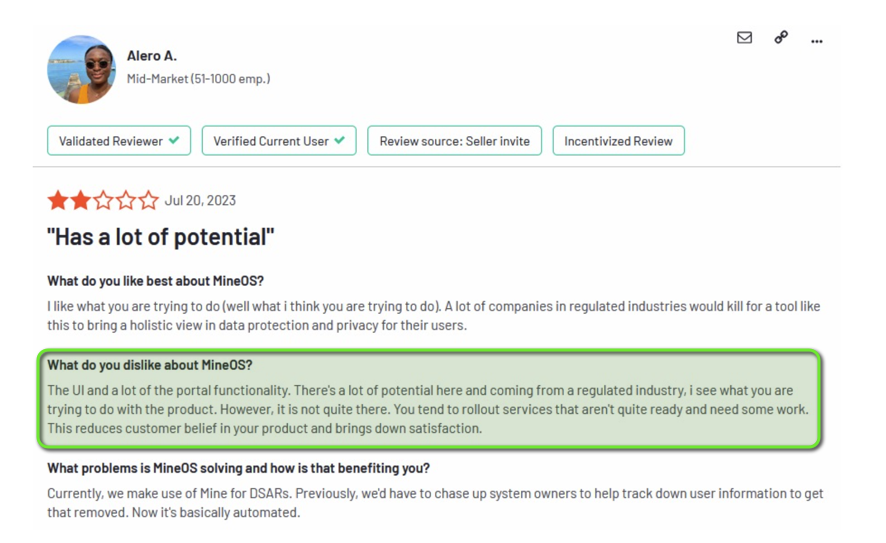Image resolution: width=886 pixels, height=543 pixels.
Task: Click the green checkmark in Validated Reviewer
Action: [174, 140]
